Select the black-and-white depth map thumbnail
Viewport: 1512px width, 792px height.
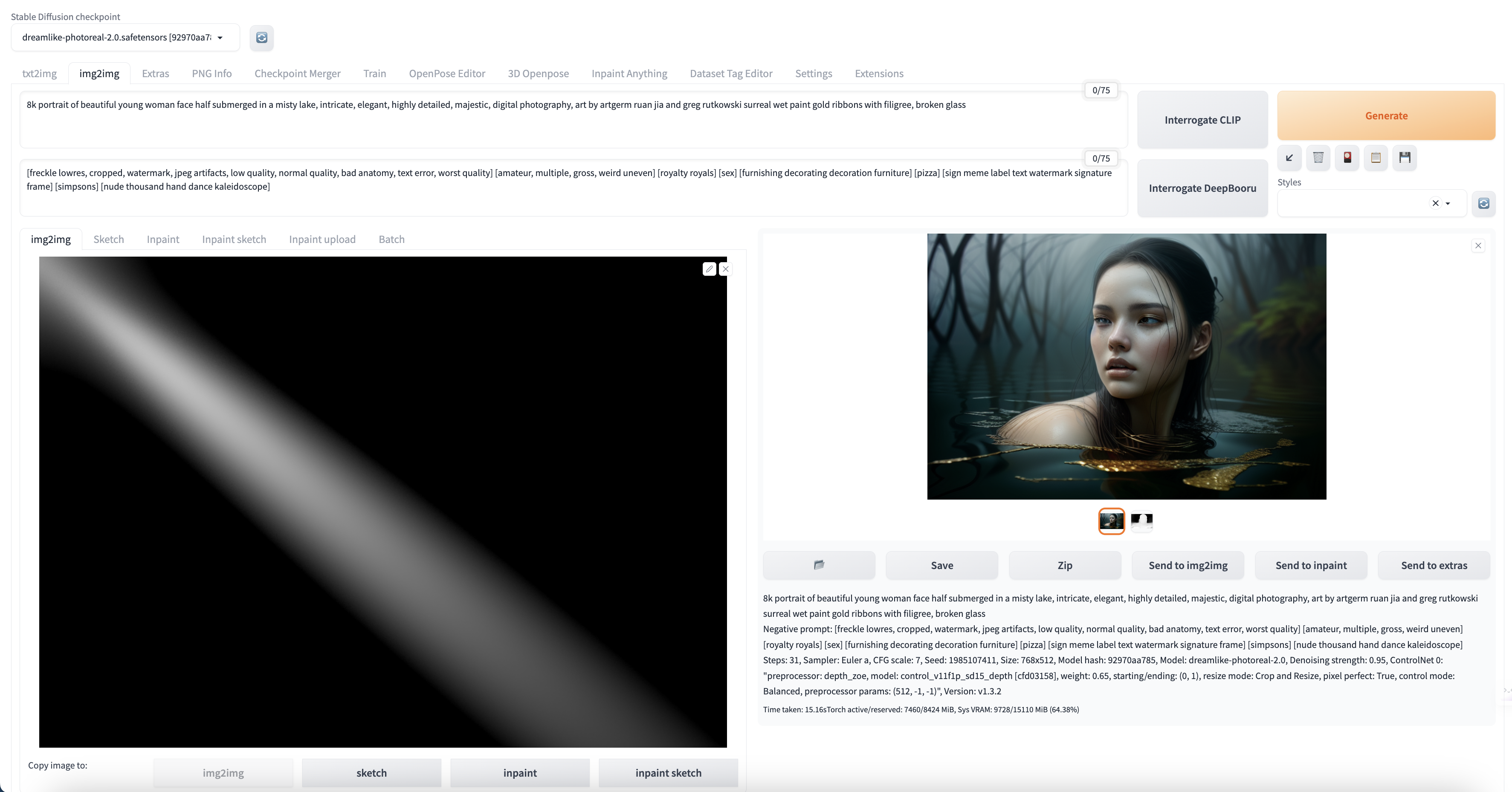1141,521
